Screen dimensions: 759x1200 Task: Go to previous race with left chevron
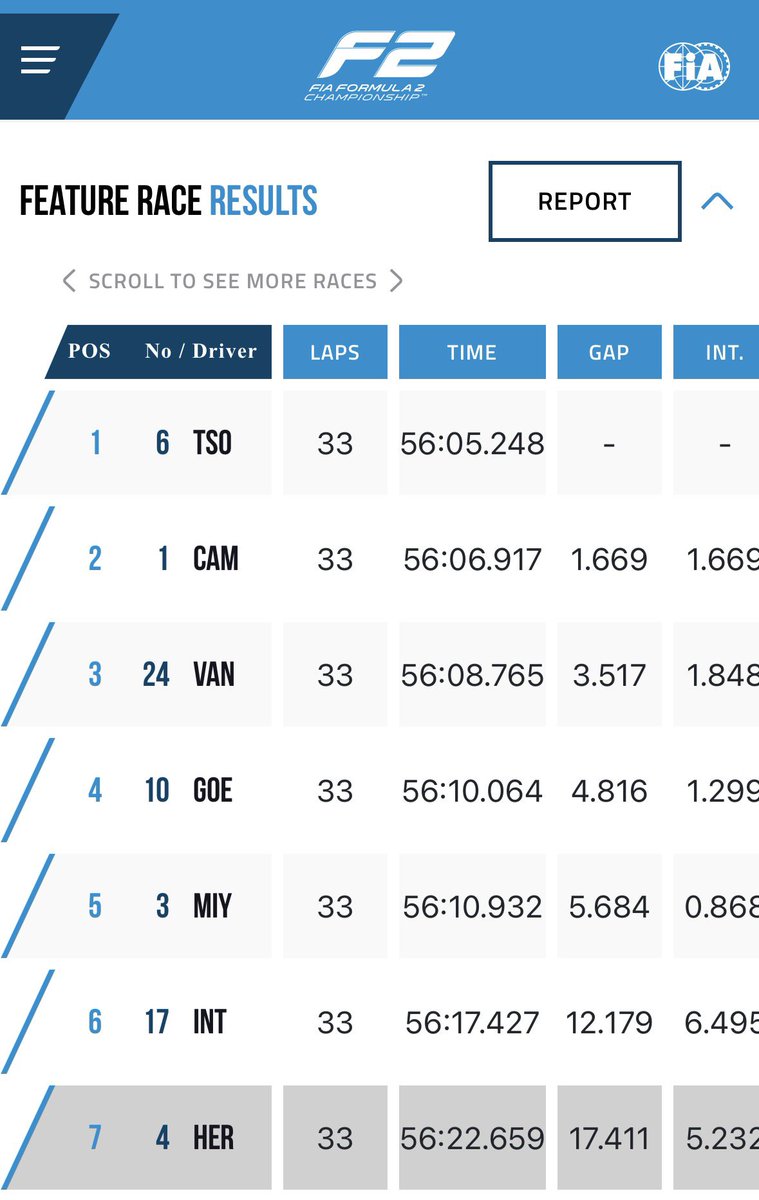[x=69, y=281]
